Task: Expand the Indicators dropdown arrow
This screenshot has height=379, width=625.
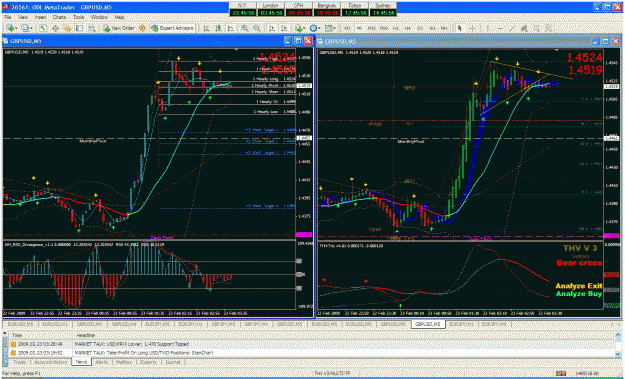Action: pyautogui.click(x=305, y=28)
